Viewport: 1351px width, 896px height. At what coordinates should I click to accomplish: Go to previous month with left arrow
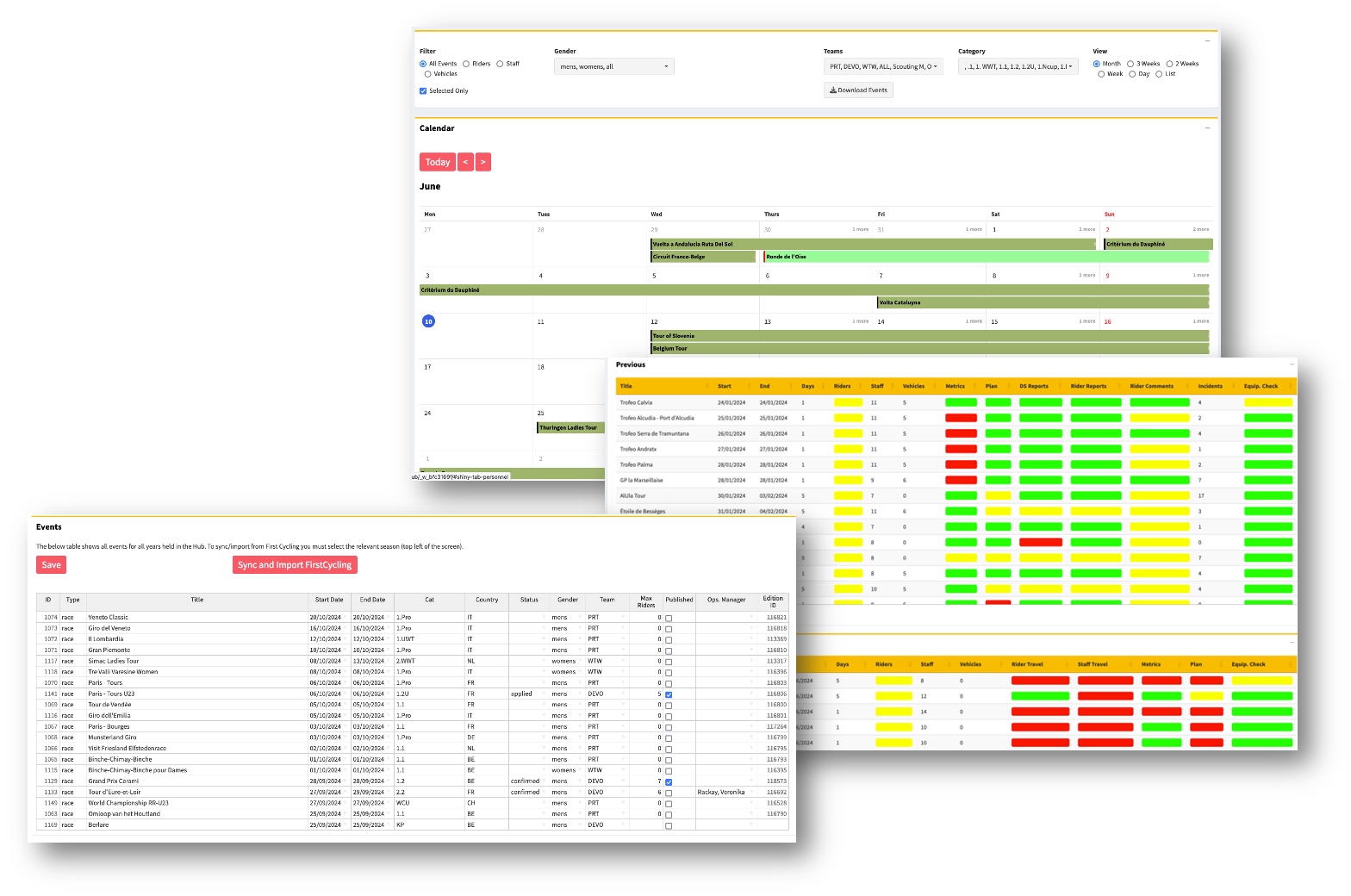pyautogui.click(x=465, y=162)
